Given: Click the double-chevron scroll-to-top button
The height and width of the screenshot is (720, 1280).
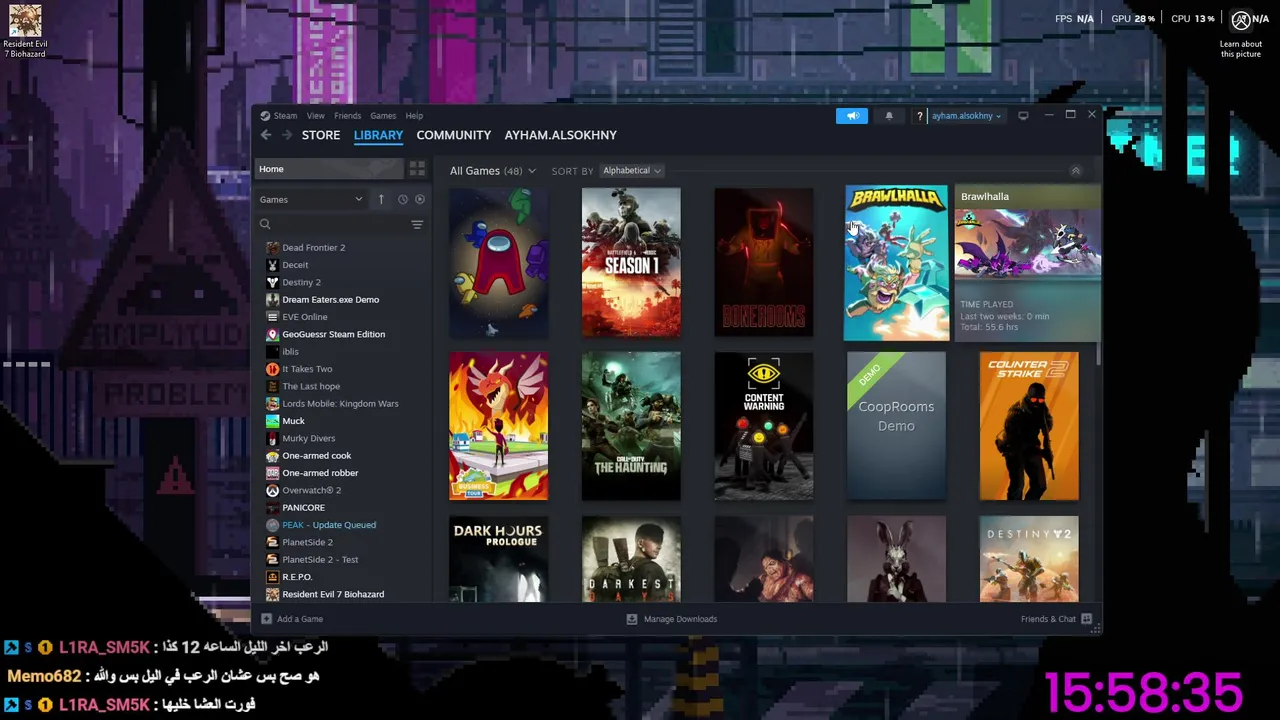Looking at the screenshot, I should point(1076,171).
